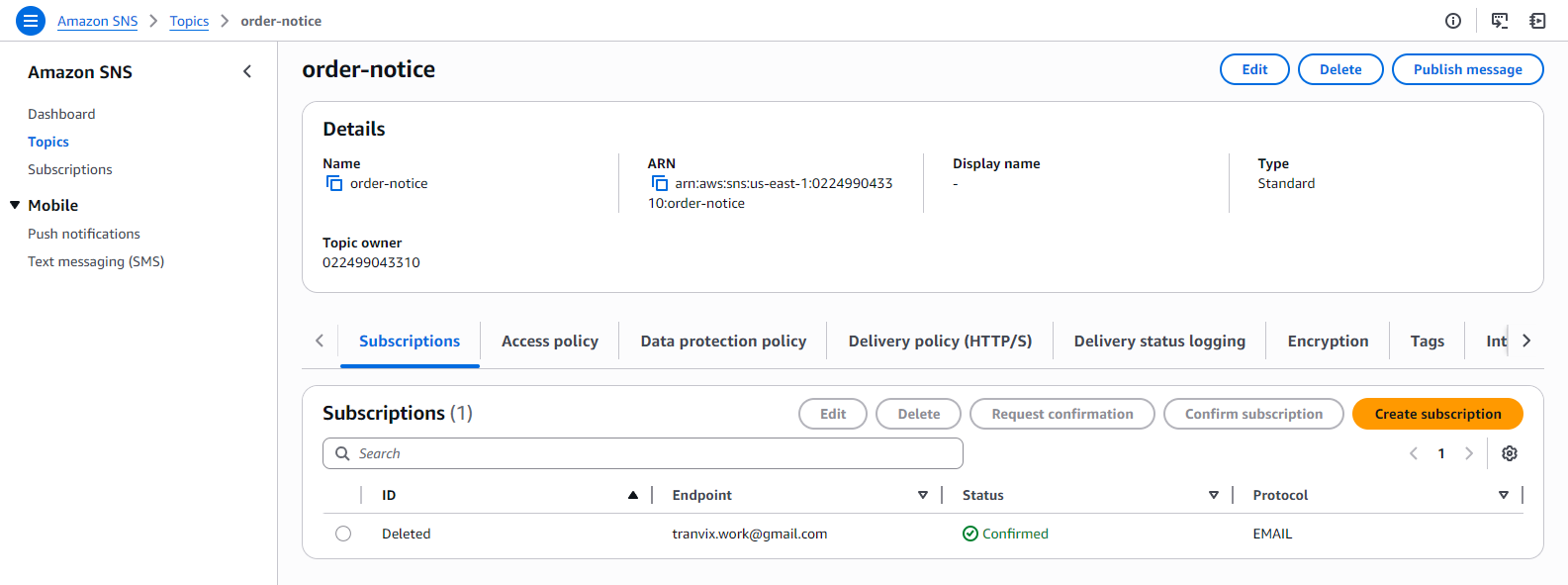Sort by Protocol column

1504,495
